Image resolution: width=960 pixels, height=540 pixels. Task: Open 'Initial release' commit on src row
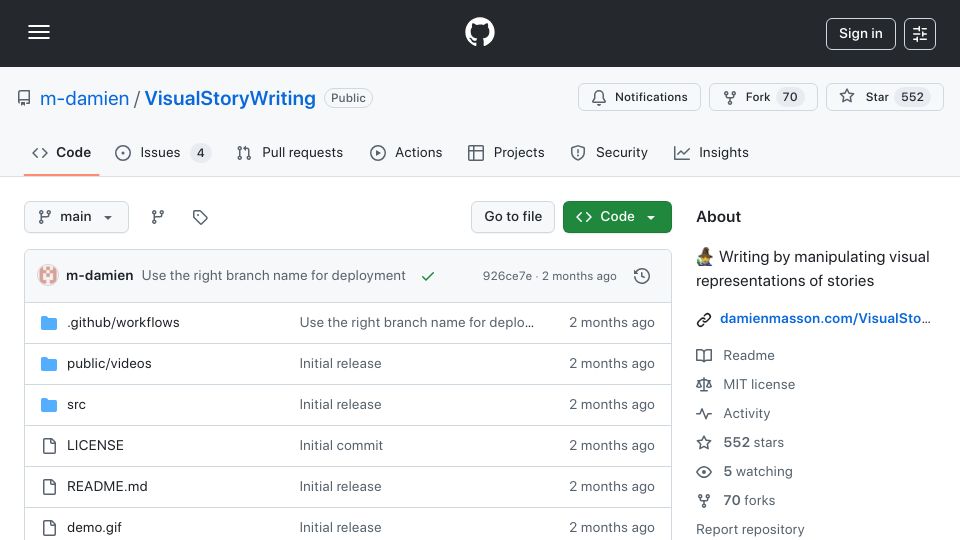(x=340, y=405)
